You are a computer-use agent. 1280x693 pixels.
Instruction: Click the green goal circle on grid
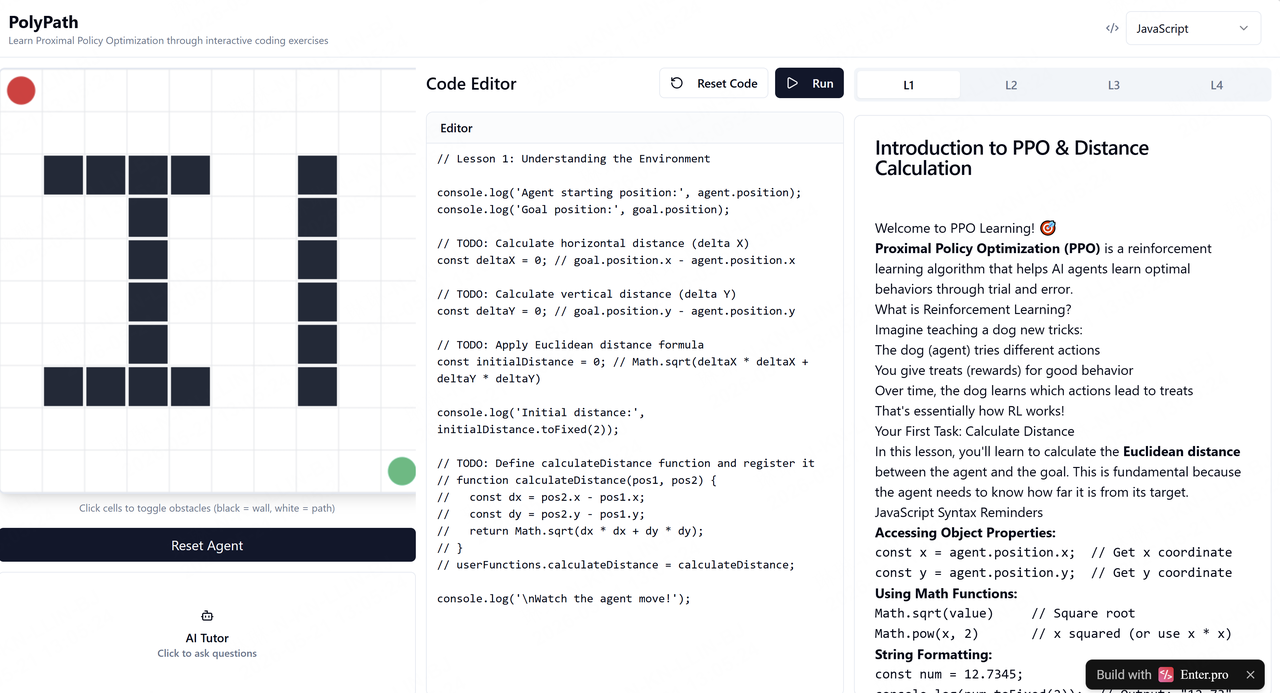tap(401, 471)
